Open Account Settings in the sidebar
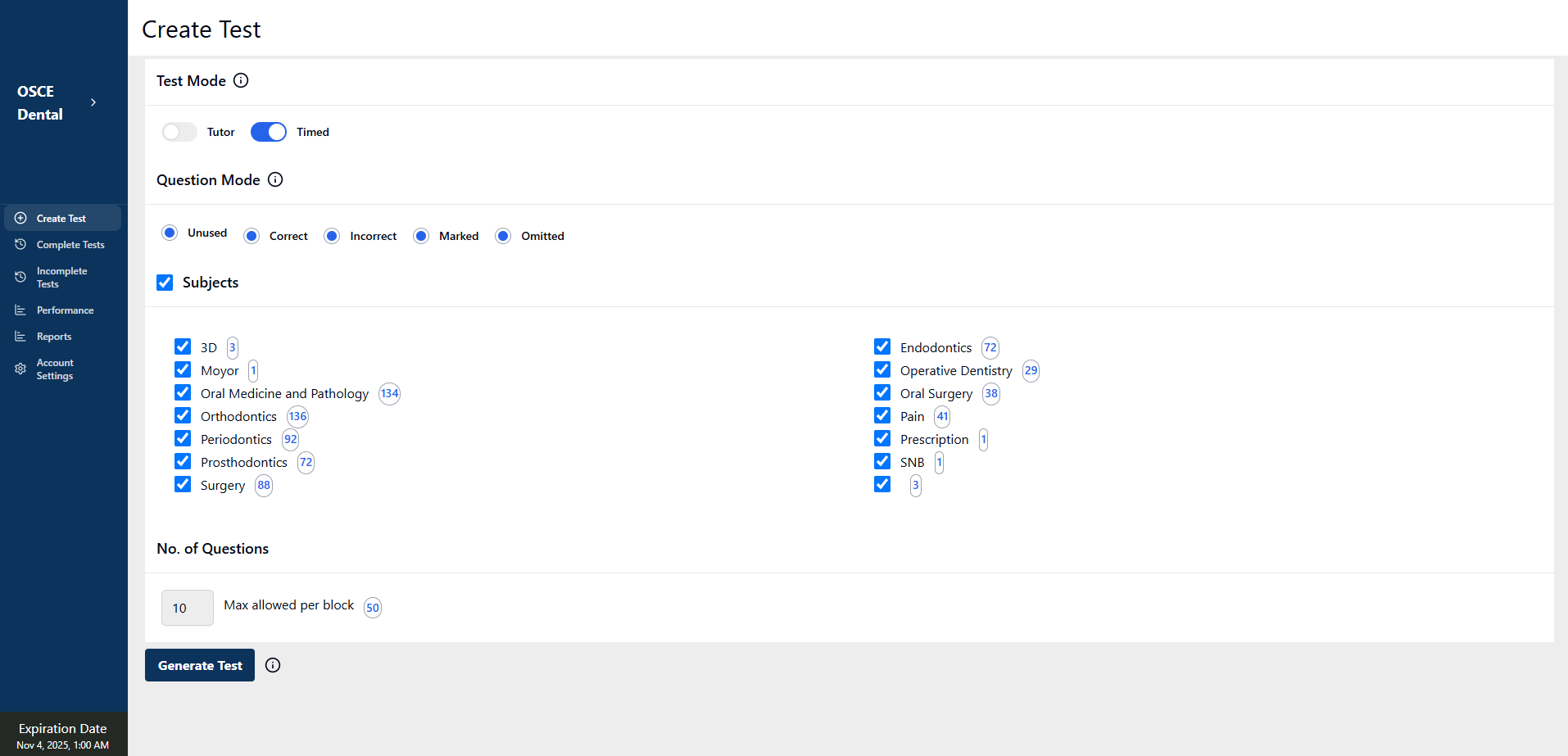 click(x=63, y=369)
